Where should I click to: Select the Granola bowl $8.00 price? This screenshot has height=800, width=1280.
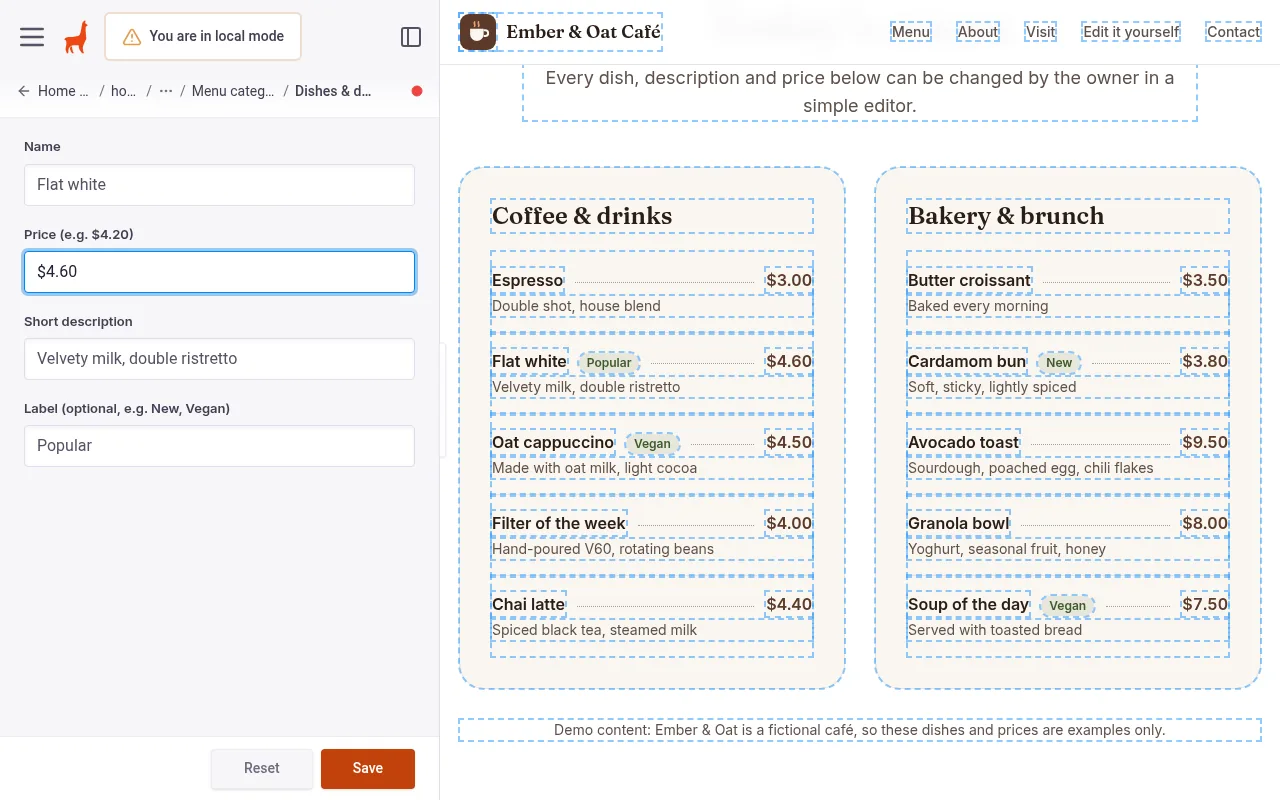[1205, 523]
